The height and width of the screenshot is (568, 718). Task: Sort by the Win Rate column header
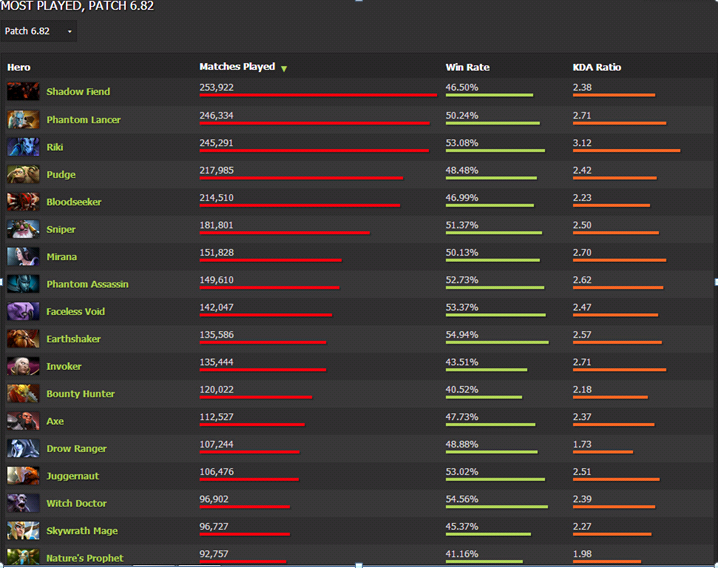tap(468, 67)
